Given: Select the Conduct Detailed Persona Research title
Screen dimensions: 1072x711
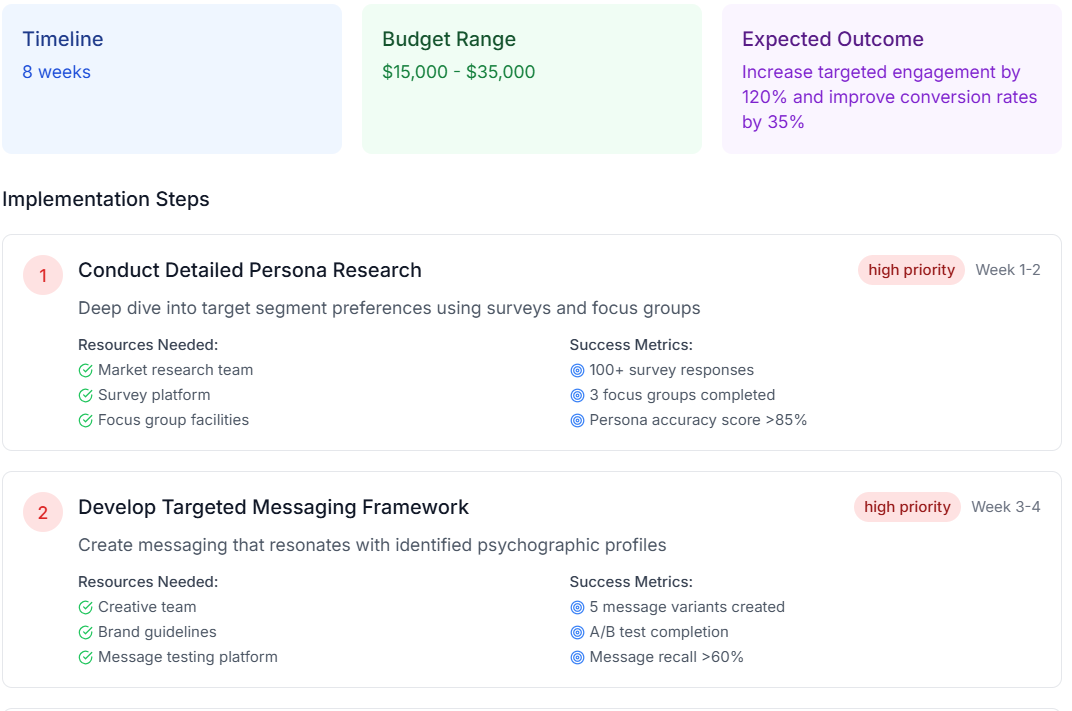Looking at the screenshot, I should 250,270.
